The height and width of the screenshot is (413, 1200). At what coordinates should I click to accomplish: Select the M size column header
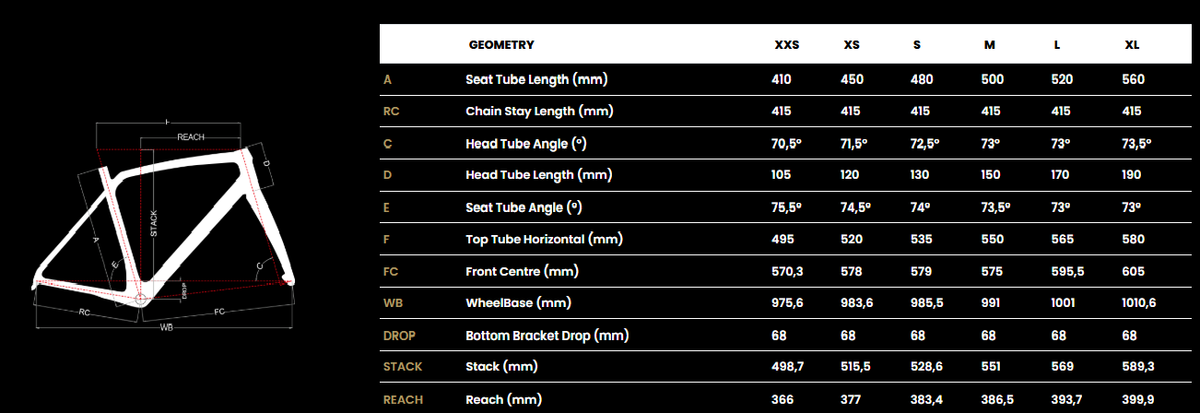tap(989, 45)
